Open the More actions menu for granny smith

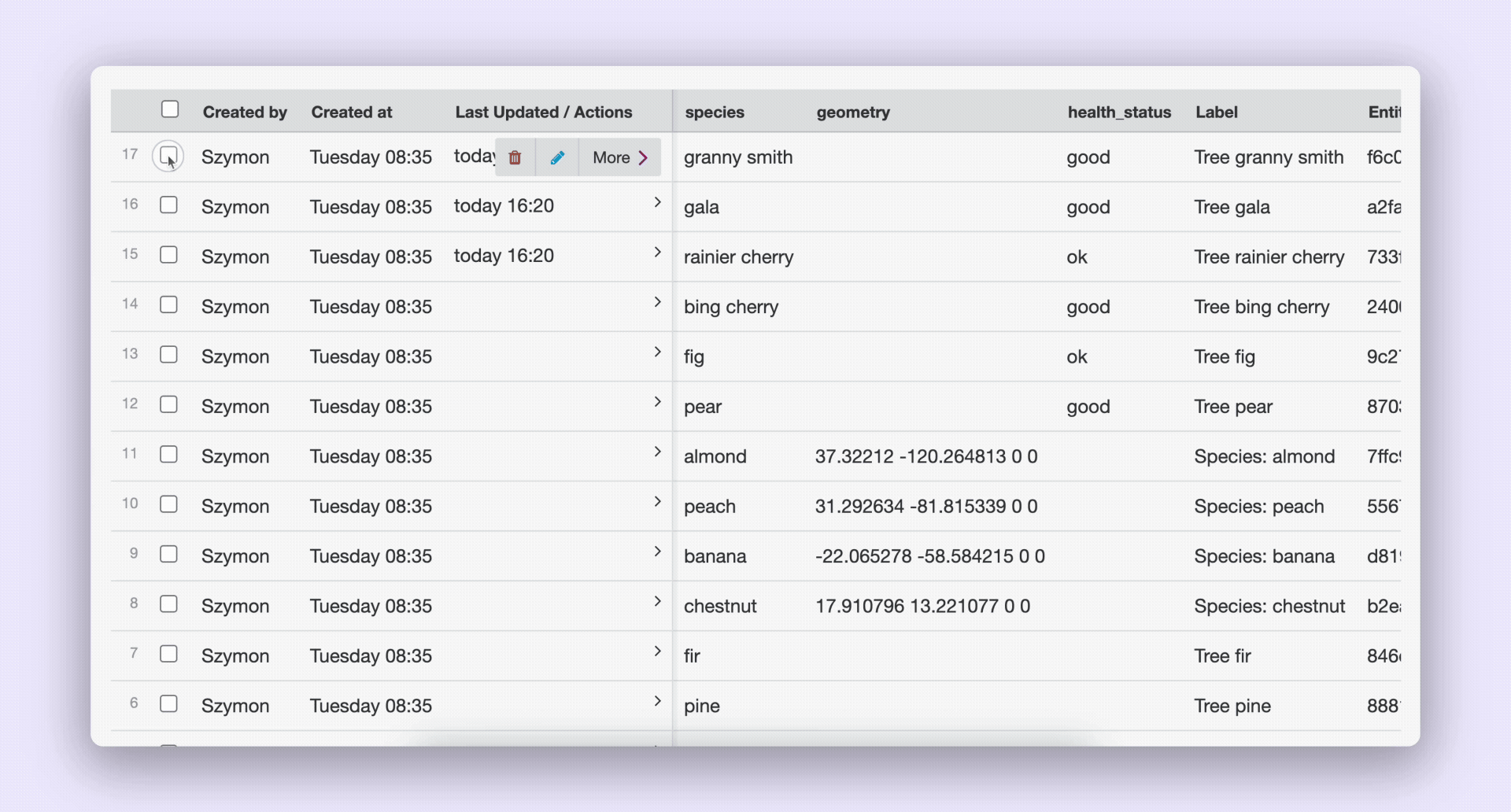coord(619,157)
